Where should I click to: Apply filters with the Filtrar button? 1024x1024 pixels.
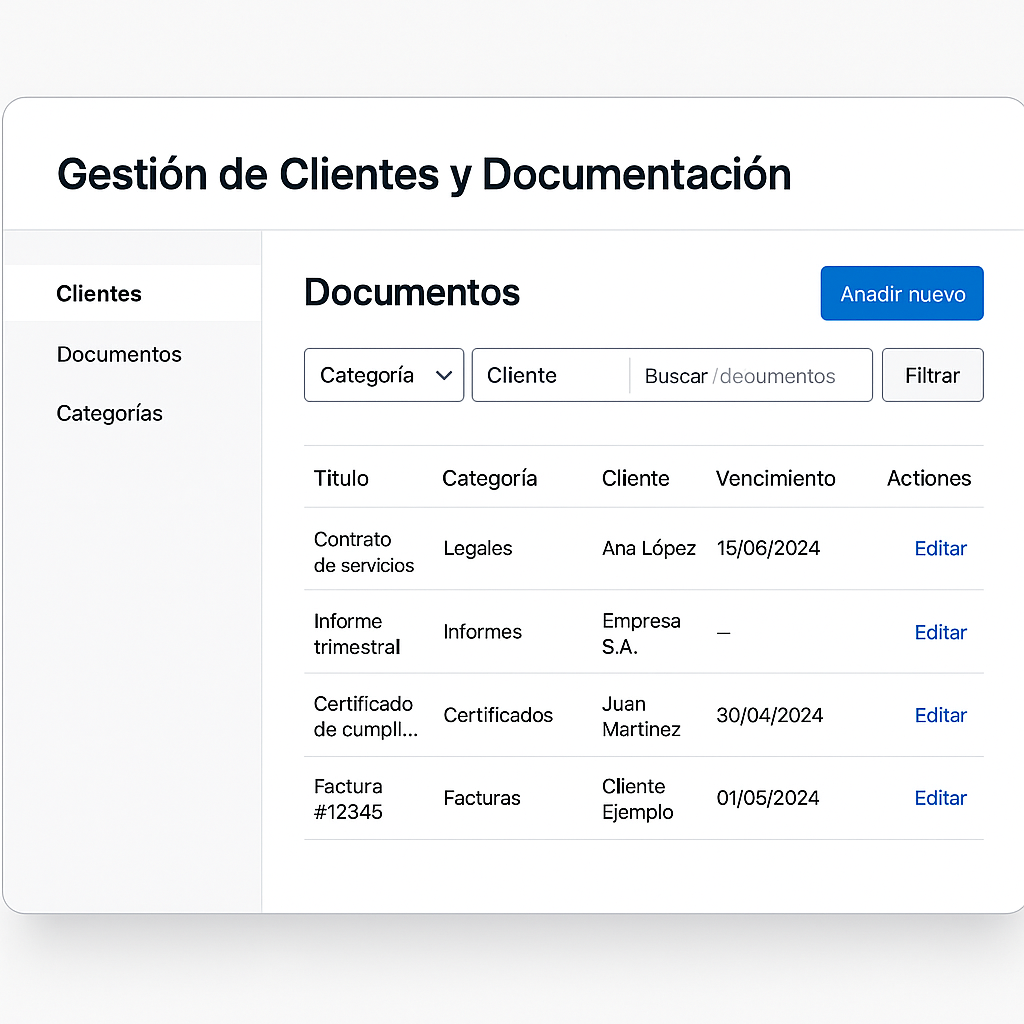[932, 375]
